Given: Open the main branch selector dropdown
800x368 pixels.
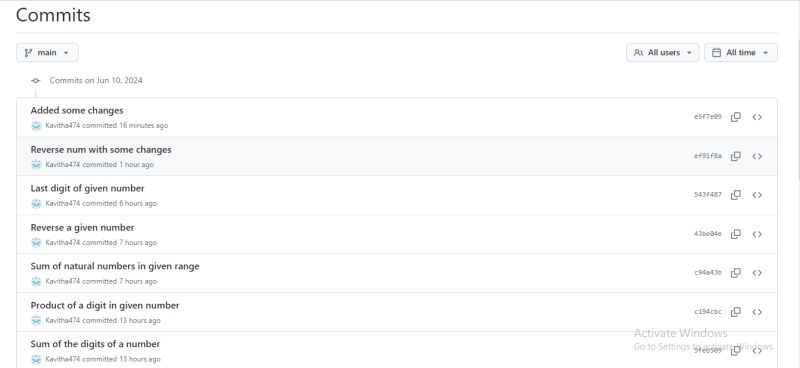Looking at the screenshot, I should 47,53.
